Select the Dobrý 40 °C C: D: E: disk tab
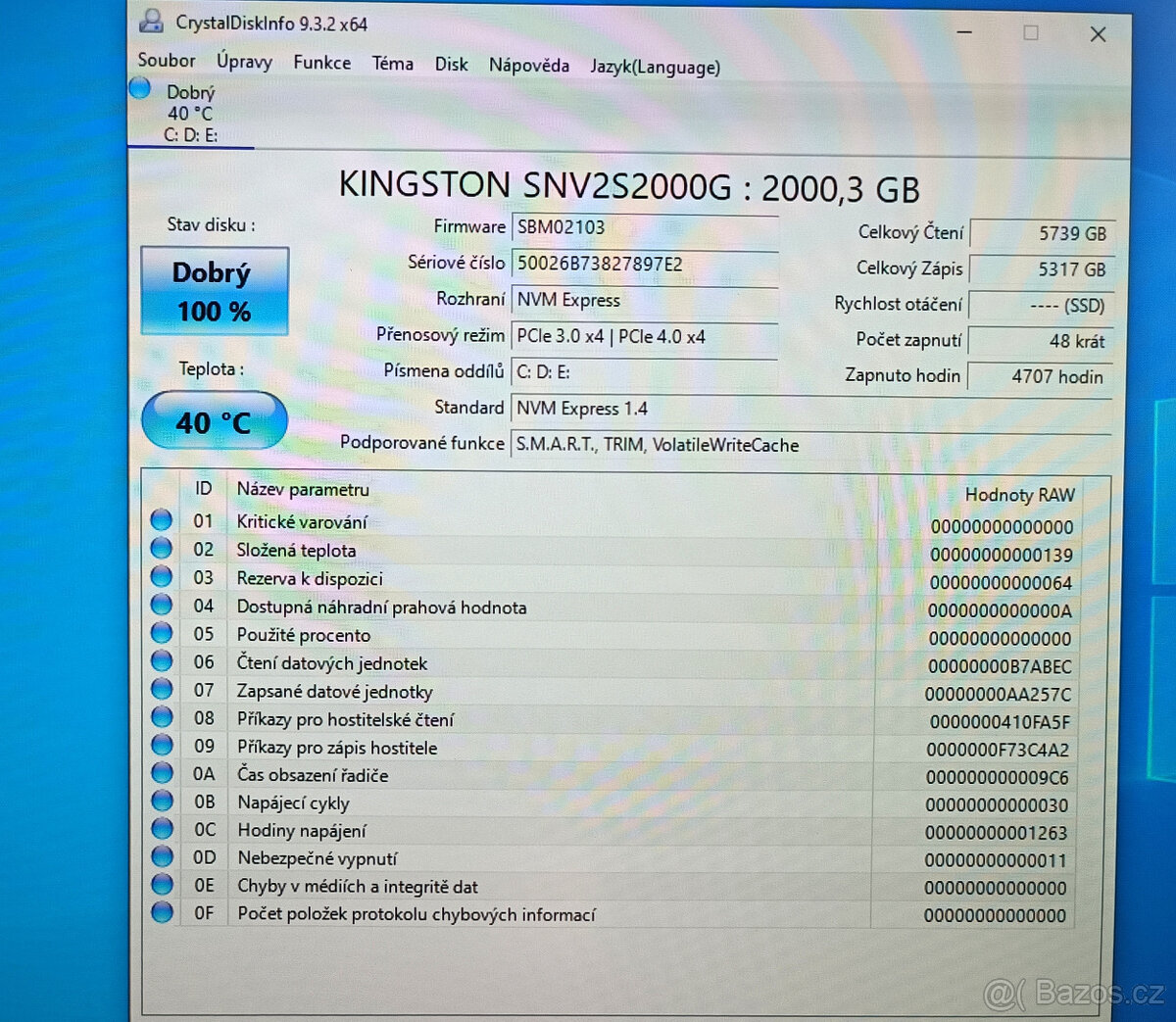This screenshot has height=1022, width=1176. 191,113
